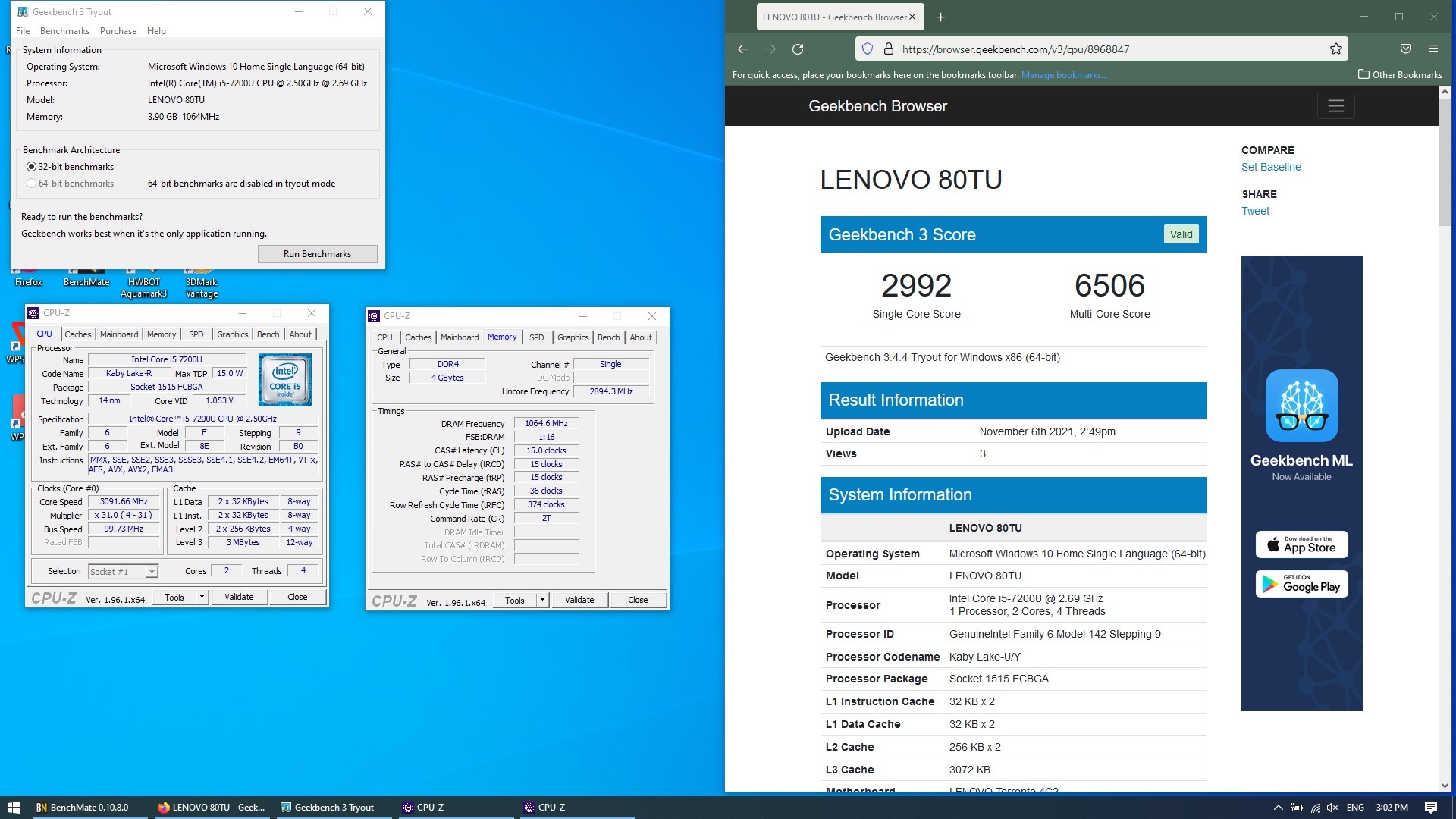The image size is (1456, 819).
Task: Open the Benchmarks menu in Geekbench 3
Action: click(64, 31)
